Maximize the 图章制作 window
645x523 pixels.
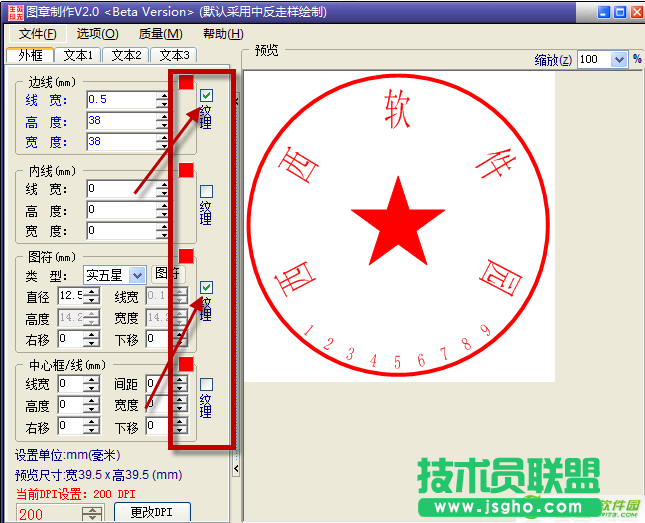pos(619,12)
